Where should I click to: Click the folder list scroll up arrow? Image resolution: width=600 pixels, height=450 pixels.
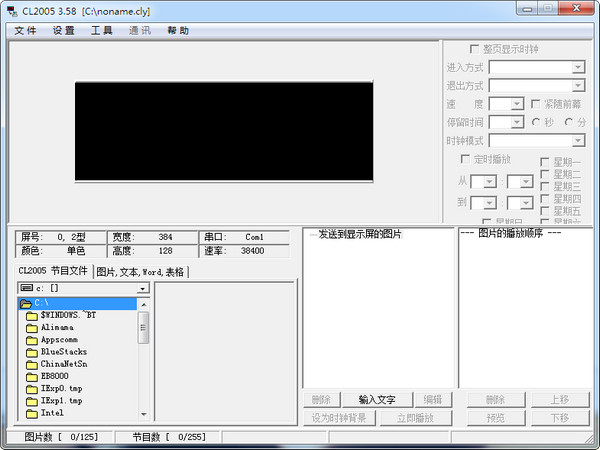pos(143,305)
